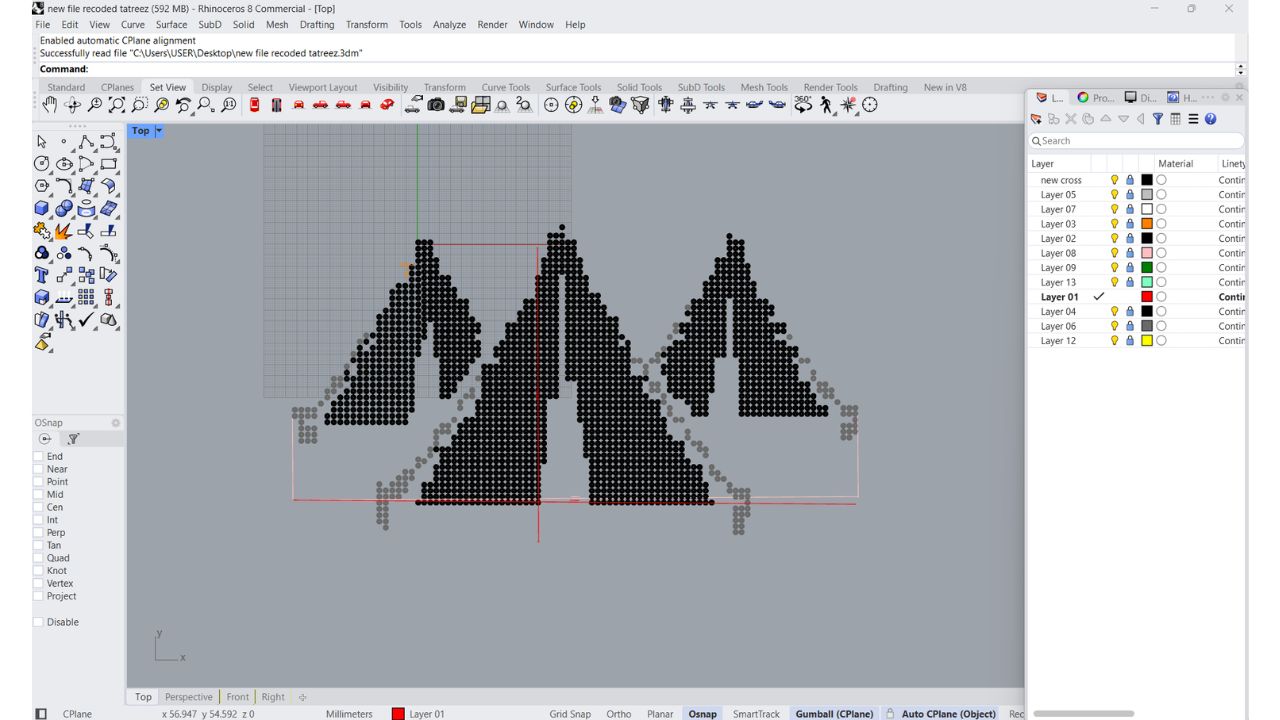Click the Boolean union spheres icon
The width and height of the screenshot is (1280, 720).
(x=64, y=208)
